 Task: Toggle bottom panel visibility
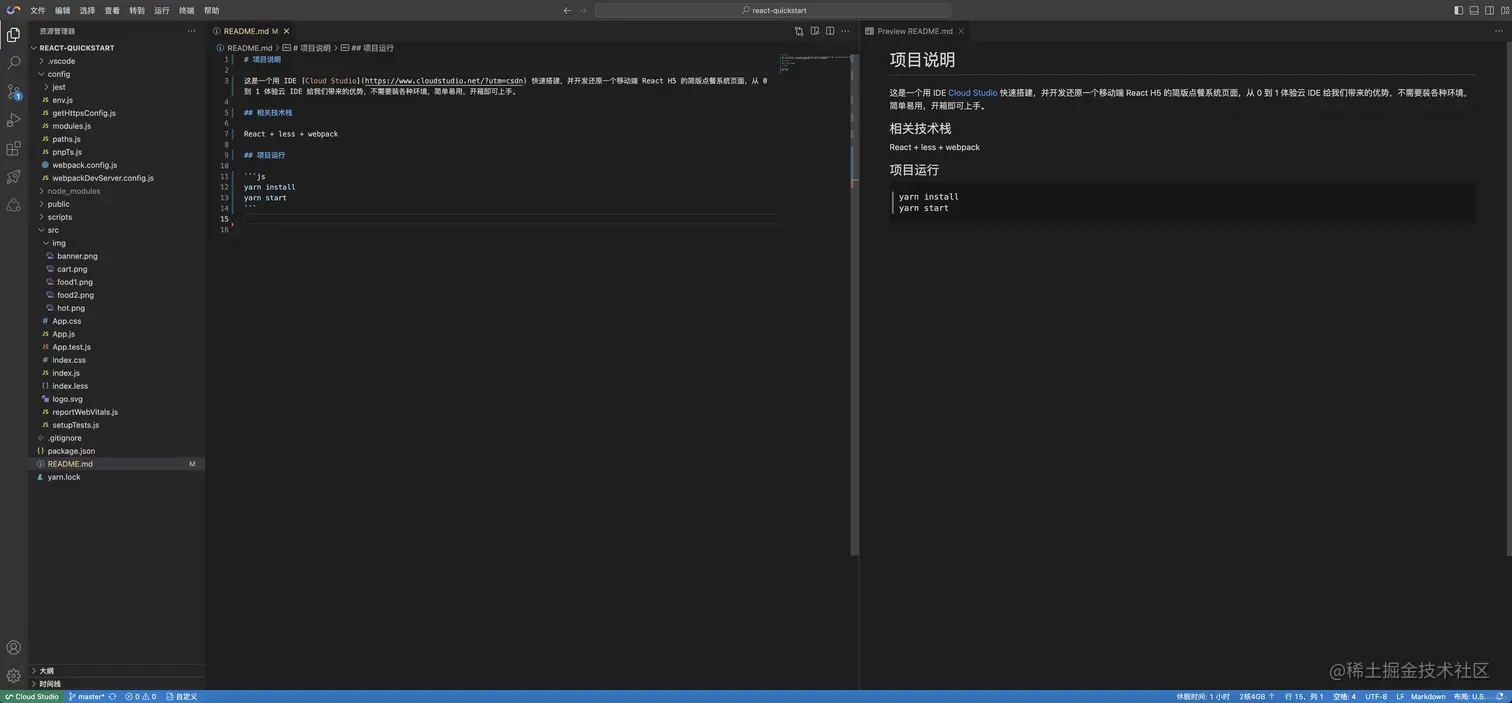[1474, 10]
